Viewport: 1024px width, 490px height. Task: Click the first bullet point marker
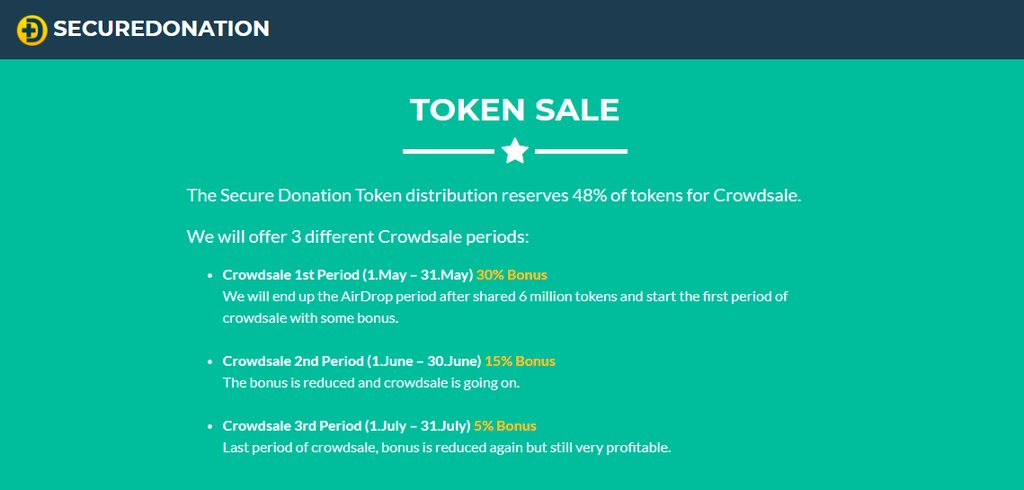[x=210, y=276]
